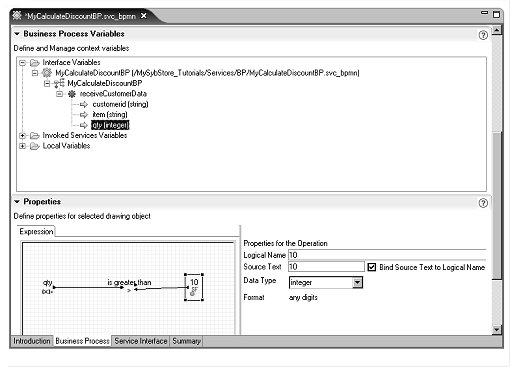510x367 pixels.
Task: Click the arrow icon beside customerid (string)
Action: (x=84, y=104)
